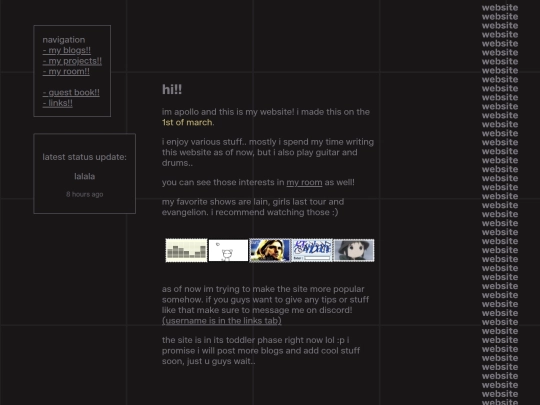Click the 'the site is in its toddler phase' paragraph
Screen dimensions: 540x405
pyautogui.click(x=261, y=351)
